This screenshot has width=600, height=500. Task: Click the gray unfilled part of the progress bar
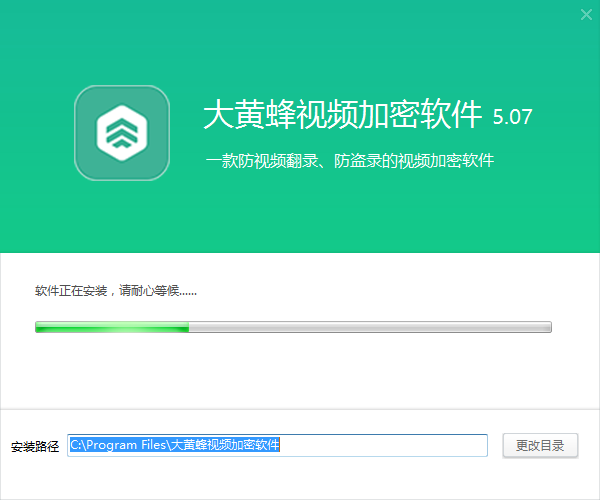(x=370, y=326)
